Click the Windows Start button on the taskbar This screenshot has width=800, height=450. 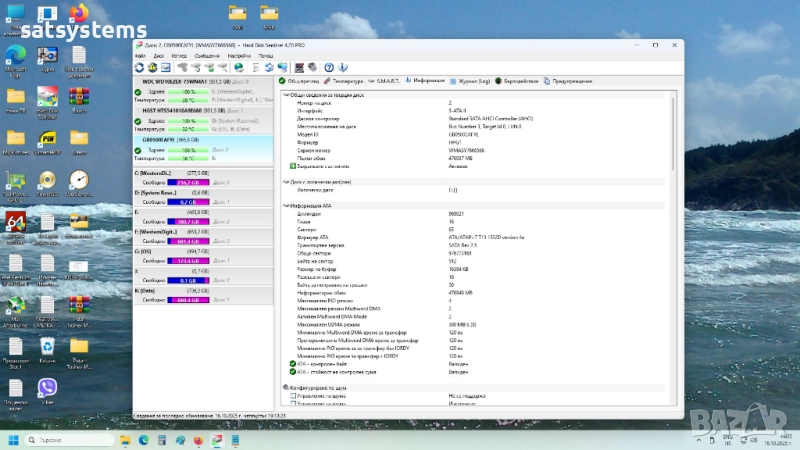coord(14,440)
